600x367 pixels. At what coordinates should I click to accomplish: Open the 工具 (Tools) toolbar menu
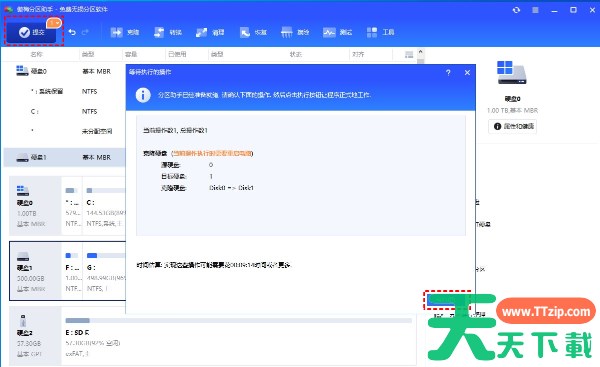380,33
